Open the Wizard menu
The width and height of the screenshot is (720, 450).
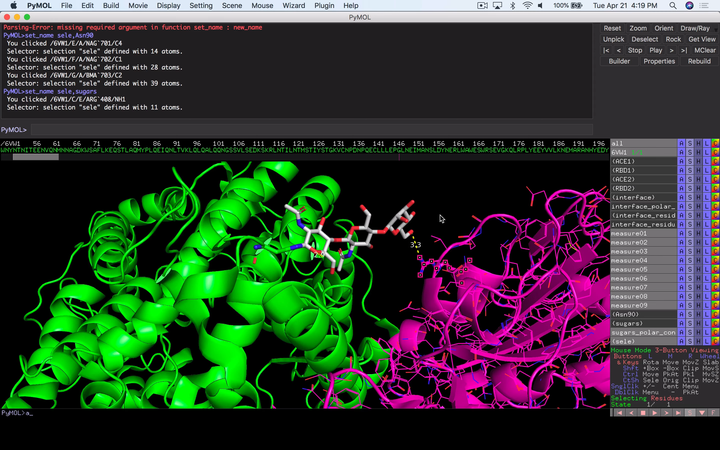(x=293, y=6)
